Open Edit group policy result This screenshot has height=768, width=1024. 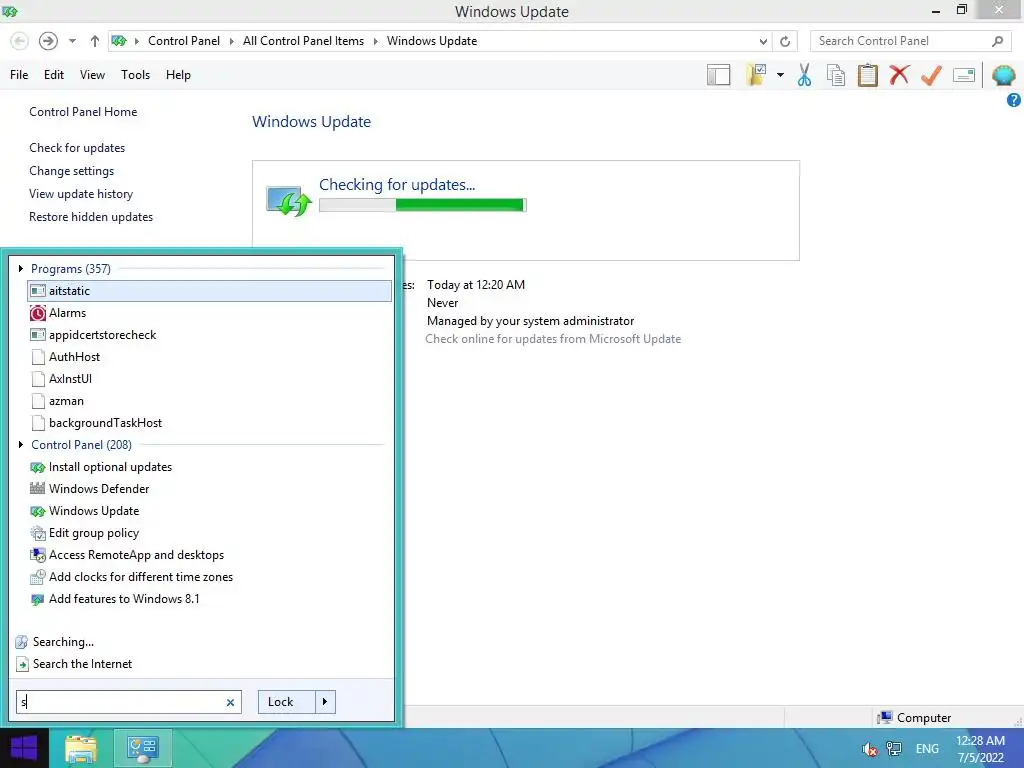pyautogui.click(x=209, y=533)
